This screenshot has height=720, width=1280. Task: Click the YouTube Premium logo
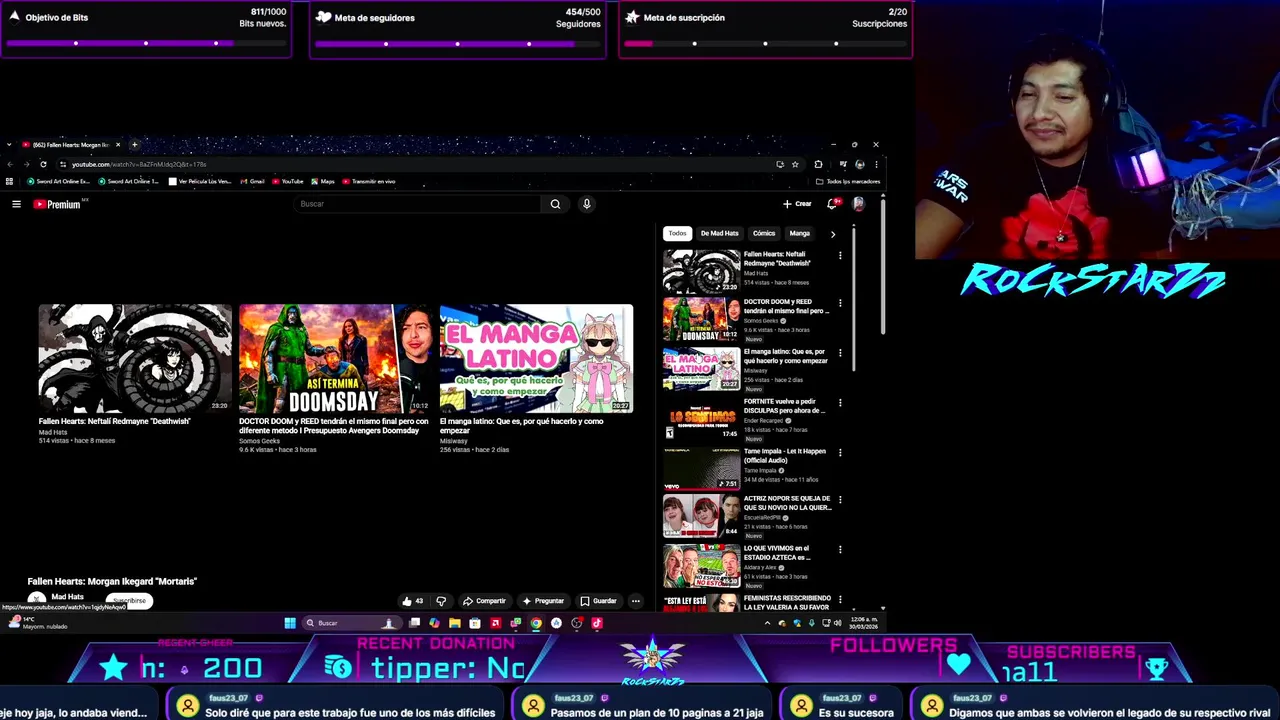coord(59,204)
